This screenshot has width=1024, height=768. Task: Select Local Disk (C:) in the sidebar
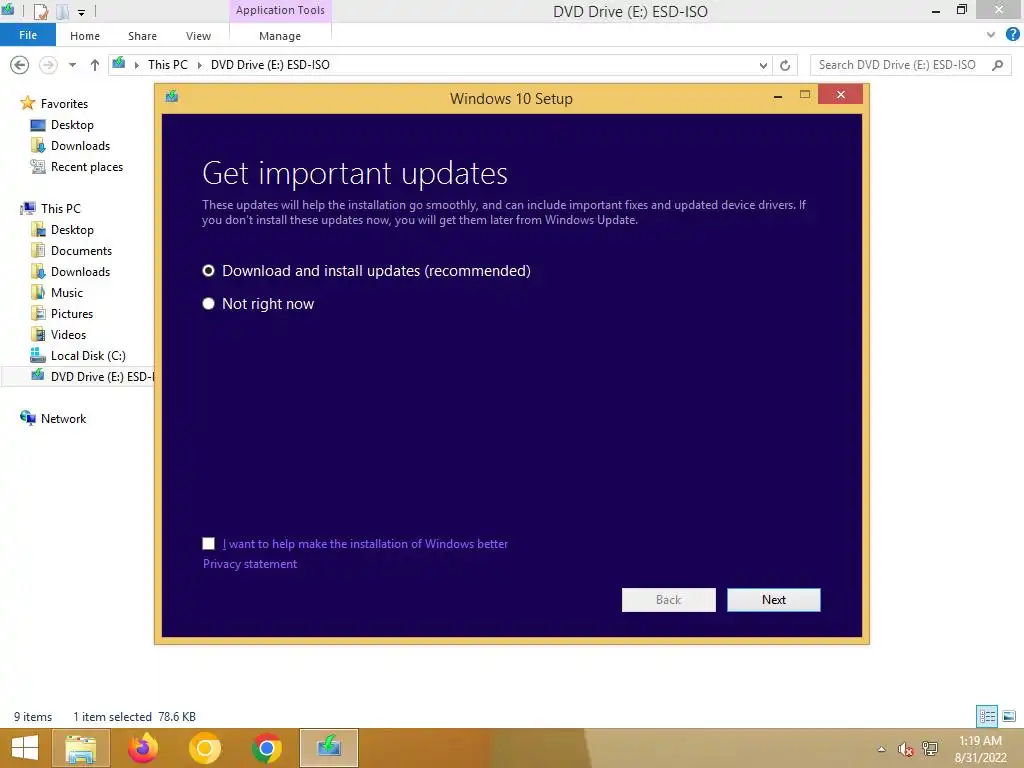(x=88, y=355)
